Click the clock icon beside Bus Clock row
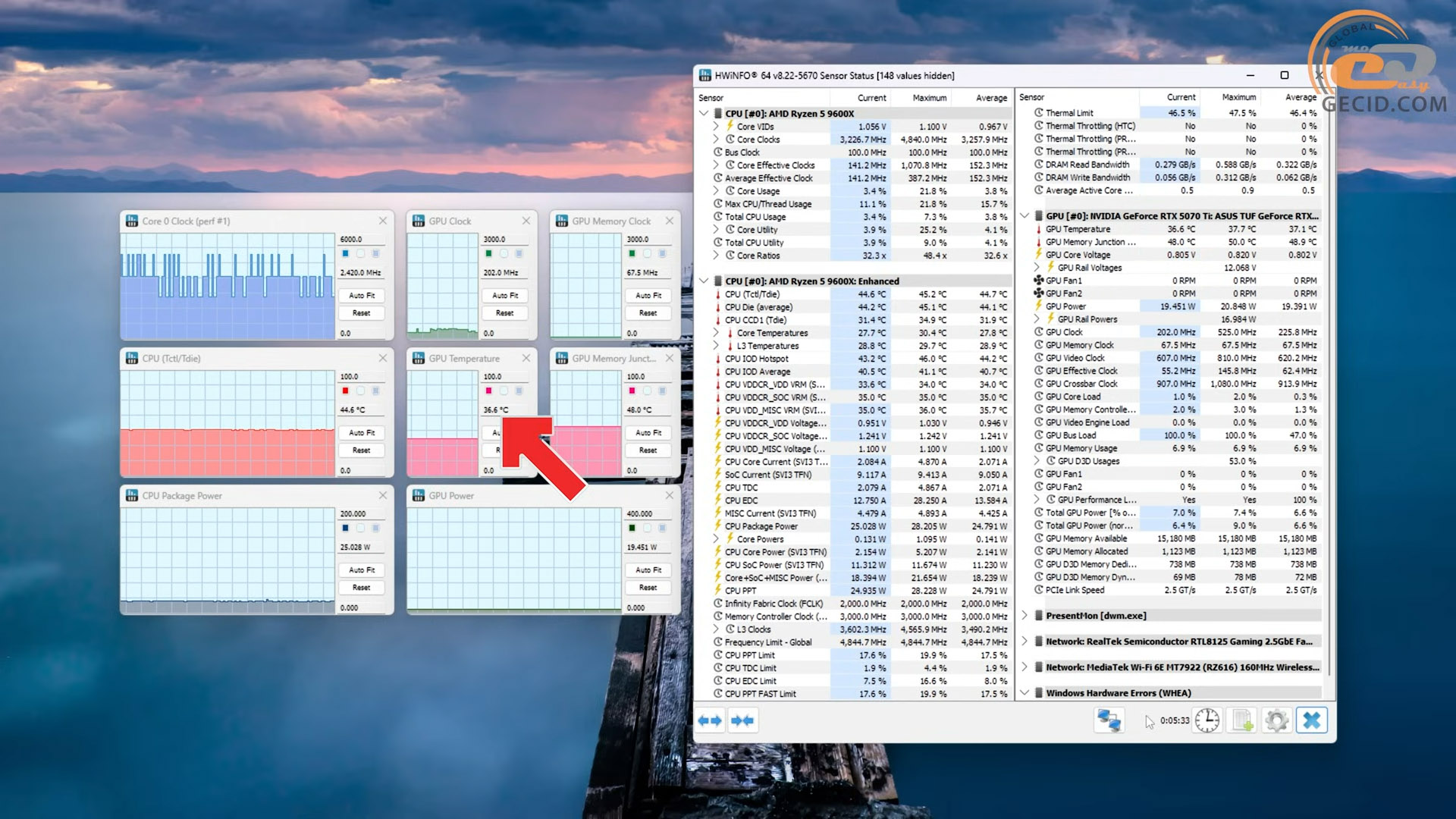The image size is (1456, 819). point(718,152)
